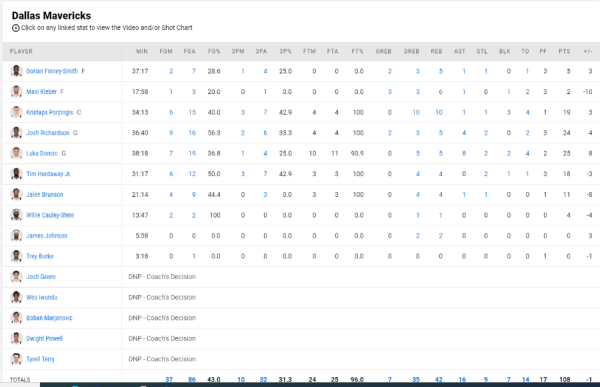The height and width of the screenshot is (387, 600).
Task: View Luka Doncic's 19 field goal attempts
Action: [x=192, y=153]
